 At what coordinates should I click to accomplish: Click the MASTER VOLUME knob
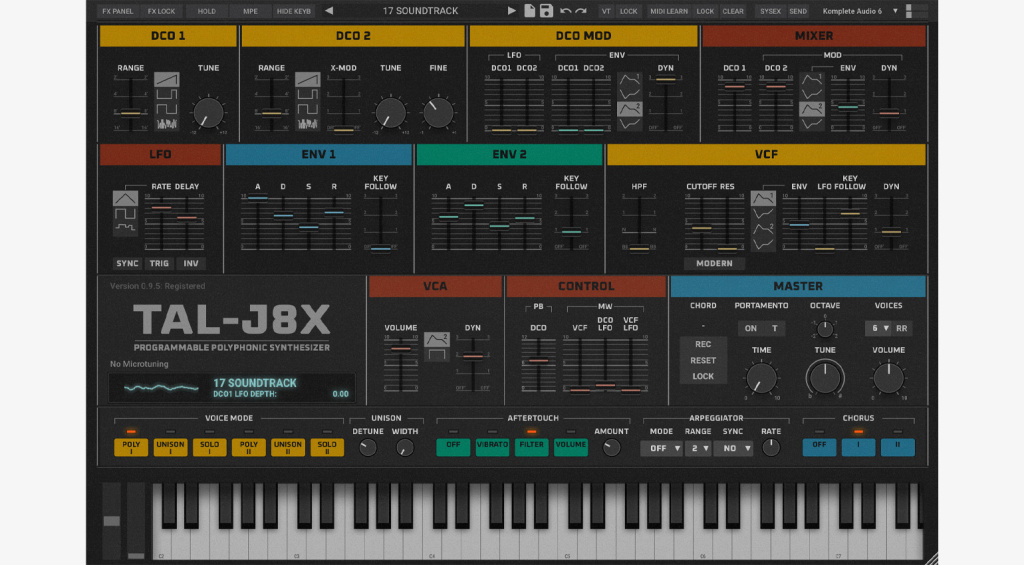pos(888,378)
